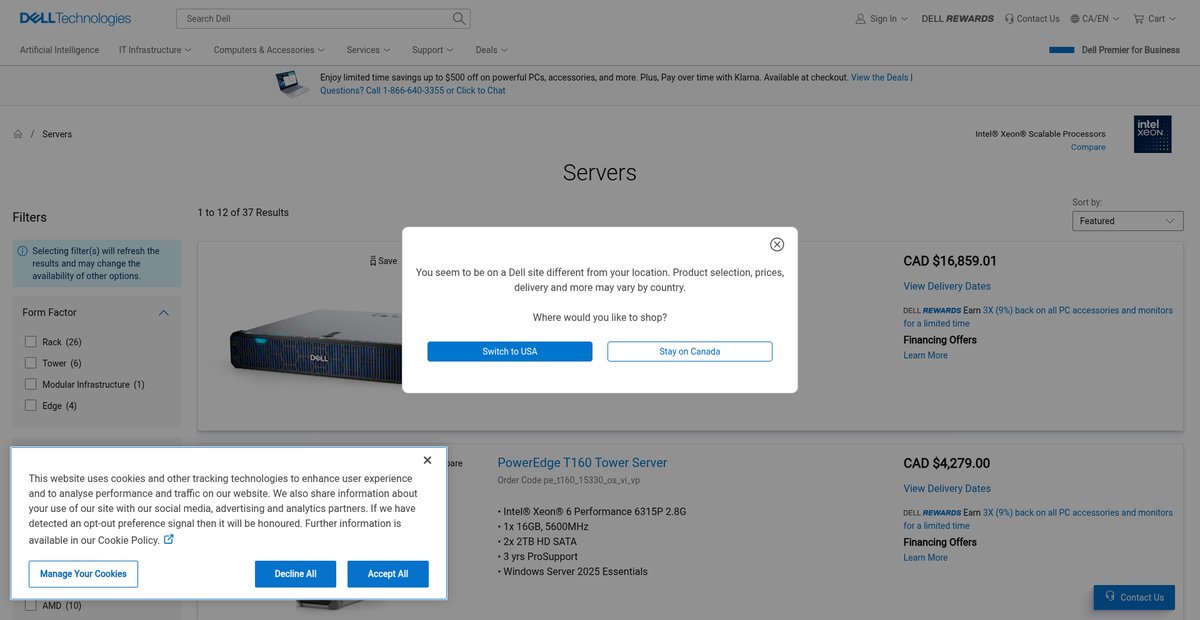Click the search magnifier icon
1200x620 pixels.
459,18
